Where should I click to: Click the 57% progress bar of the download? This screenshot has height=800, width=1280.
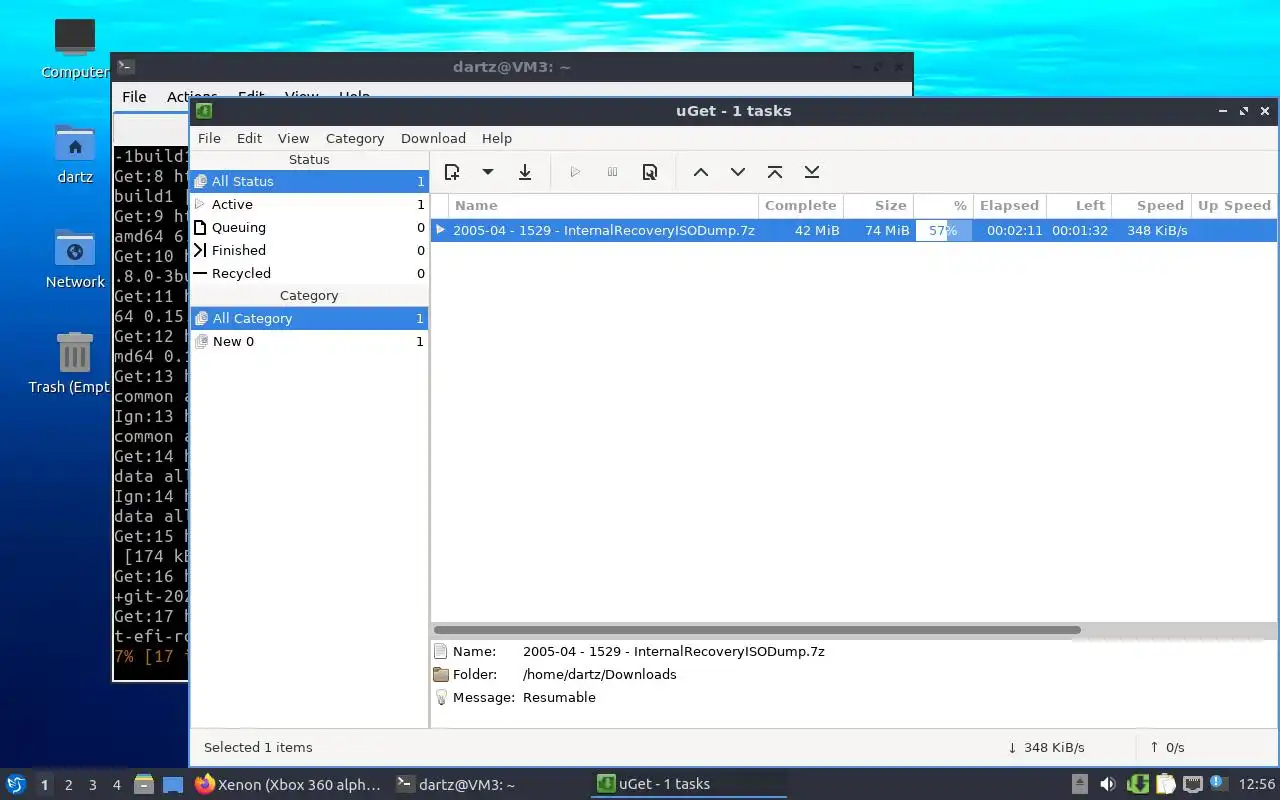coord(944,230)
